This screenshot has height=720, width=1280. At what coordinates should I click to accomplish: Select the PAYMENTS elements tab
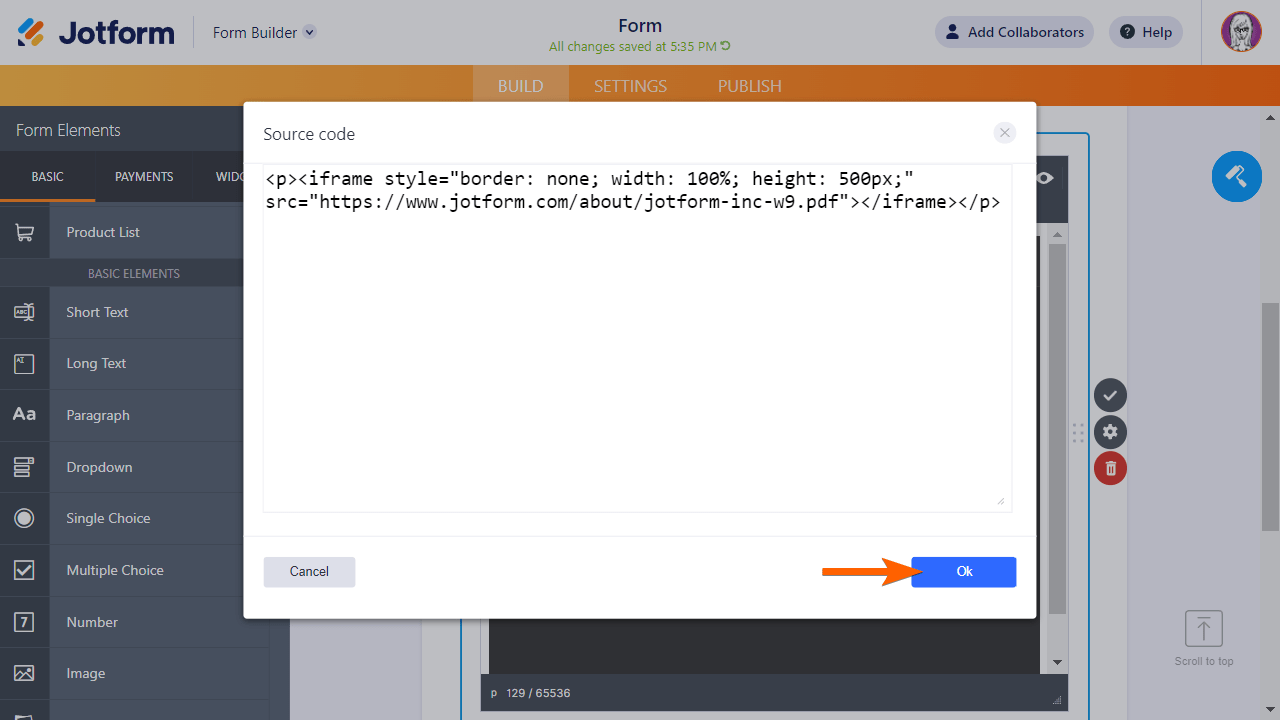click(x=144, y=177)
